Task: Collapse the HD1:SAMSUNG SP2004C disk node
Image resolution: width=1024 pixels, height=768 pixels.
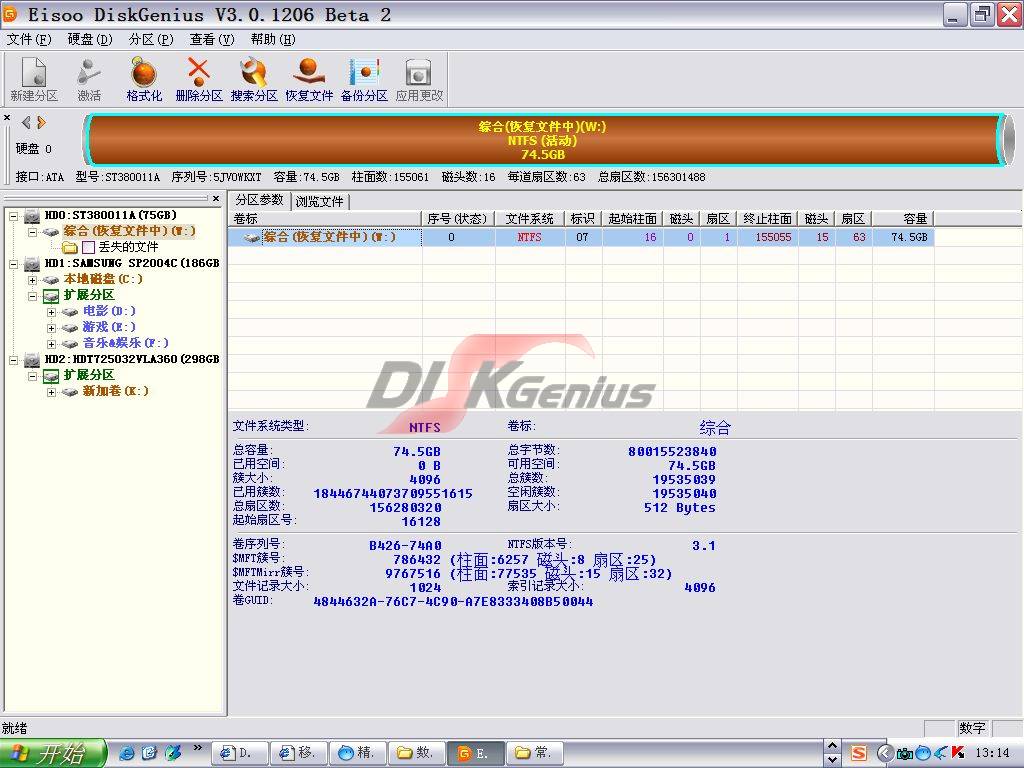Action: [14, 264]
